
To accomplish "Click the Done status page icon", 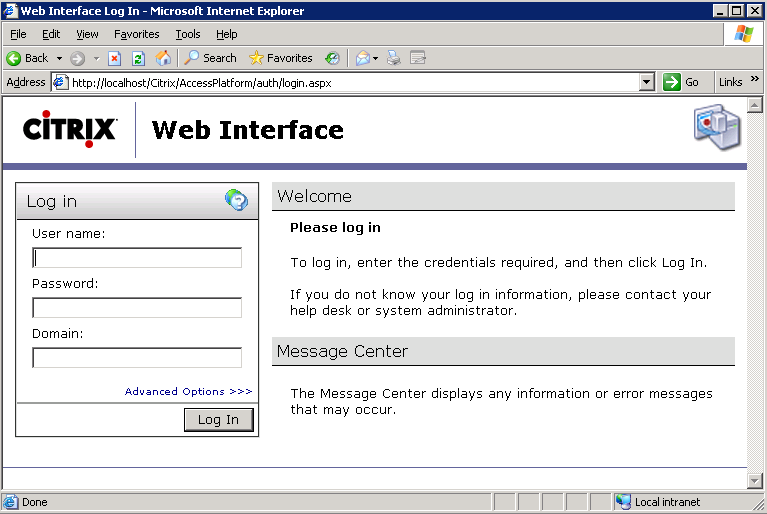I will [10, 502].
